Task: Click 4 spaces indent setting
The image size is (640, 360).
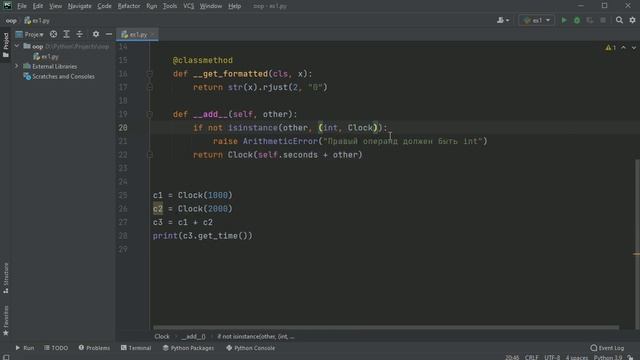Action: 577,357
